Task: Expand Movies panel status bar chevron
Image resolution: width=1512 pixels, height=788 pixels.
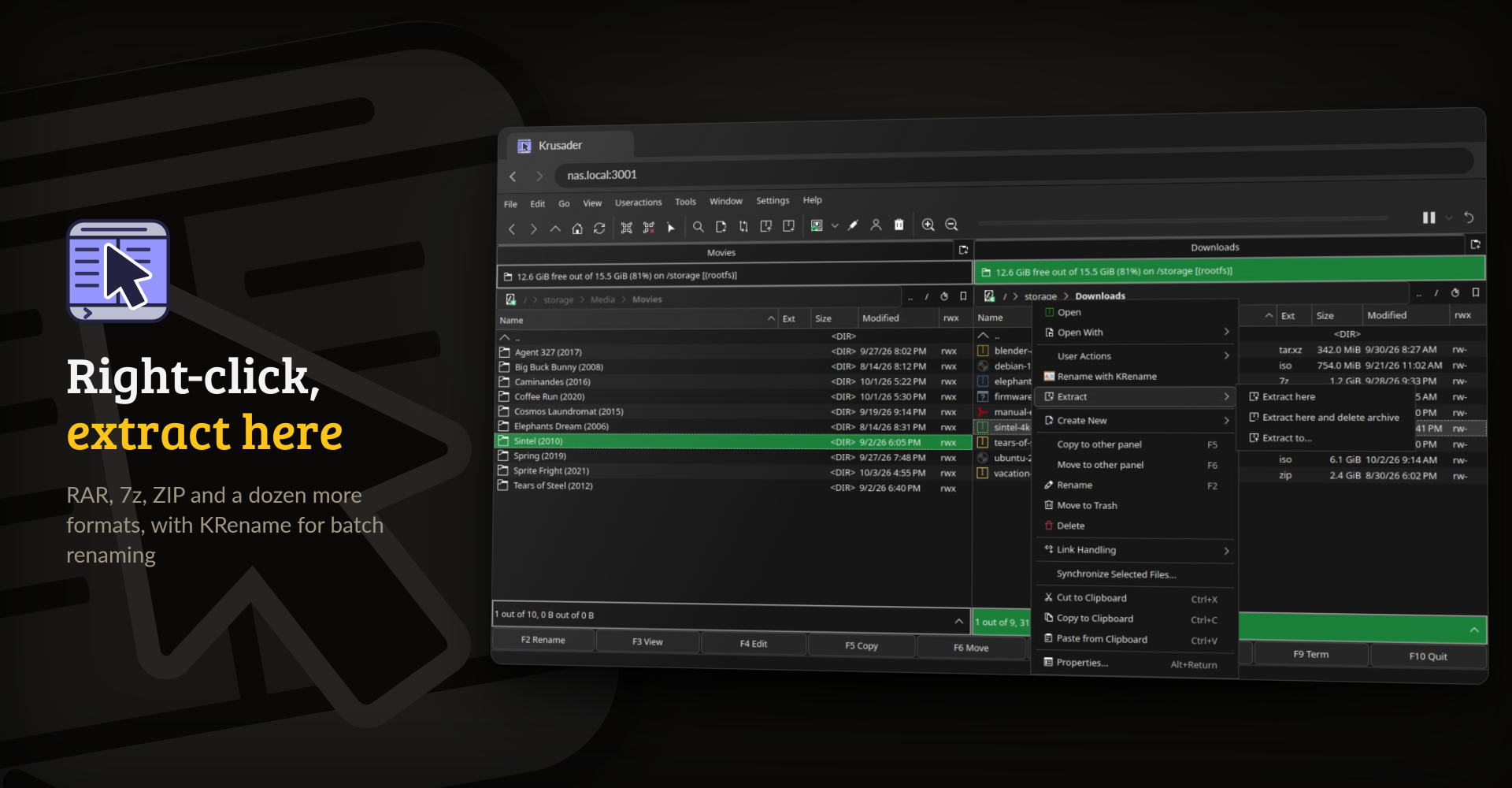Action: pyautogui.click(x=958, y=621)
